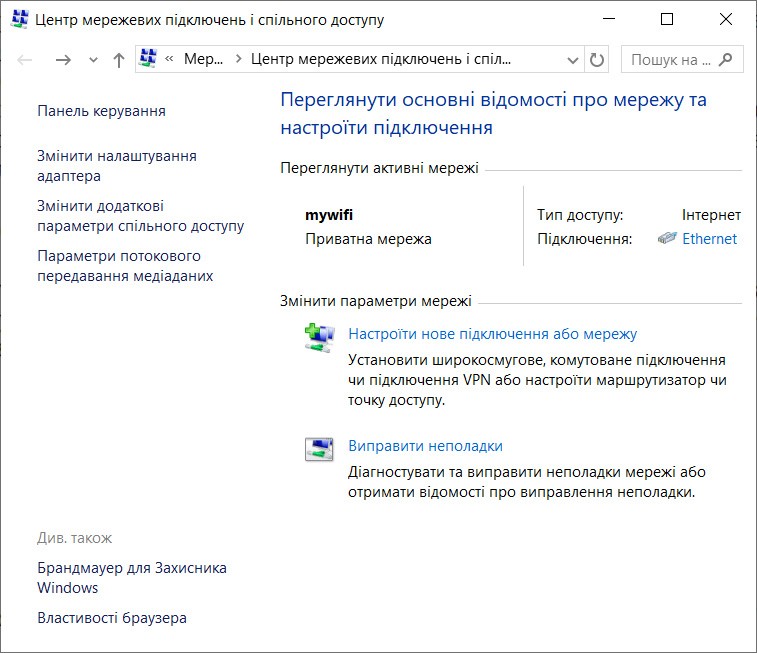Go up one folder level
The width and height of the screenshot is (757, 653).
[x=119, y=60]
